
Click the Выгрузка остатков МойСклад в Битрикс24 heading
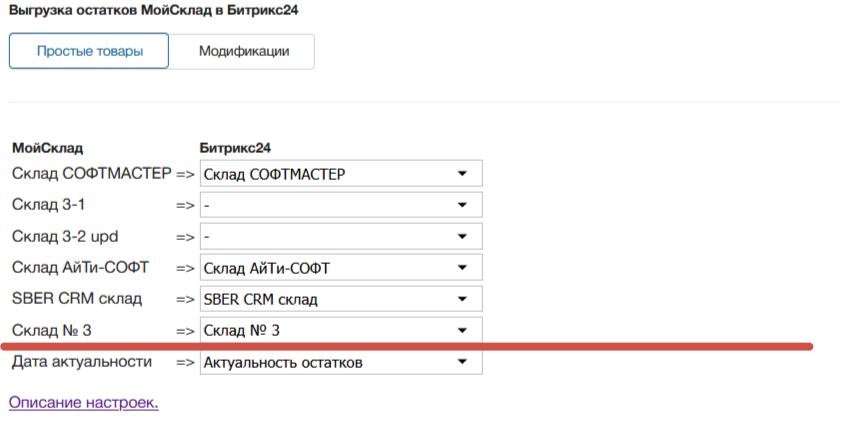coord(154,10)
